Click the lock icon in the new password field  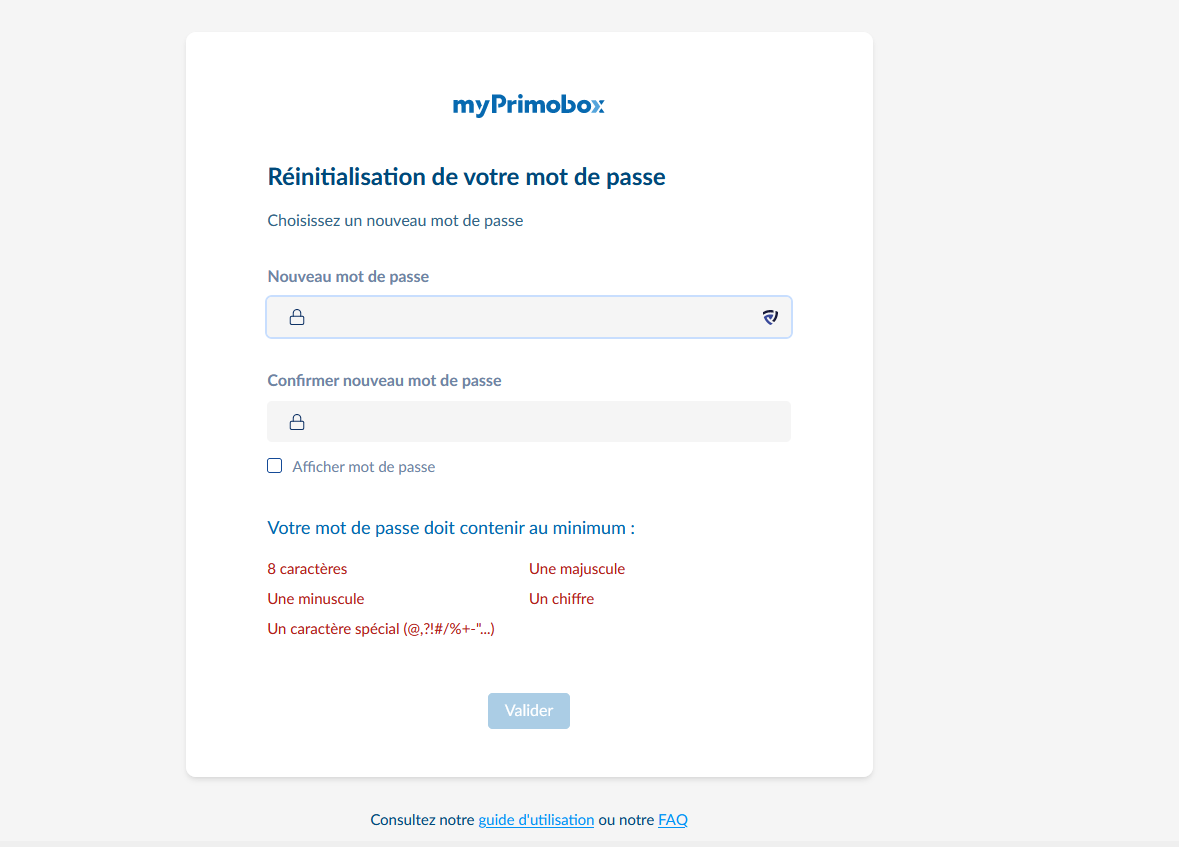click(297, 318)
